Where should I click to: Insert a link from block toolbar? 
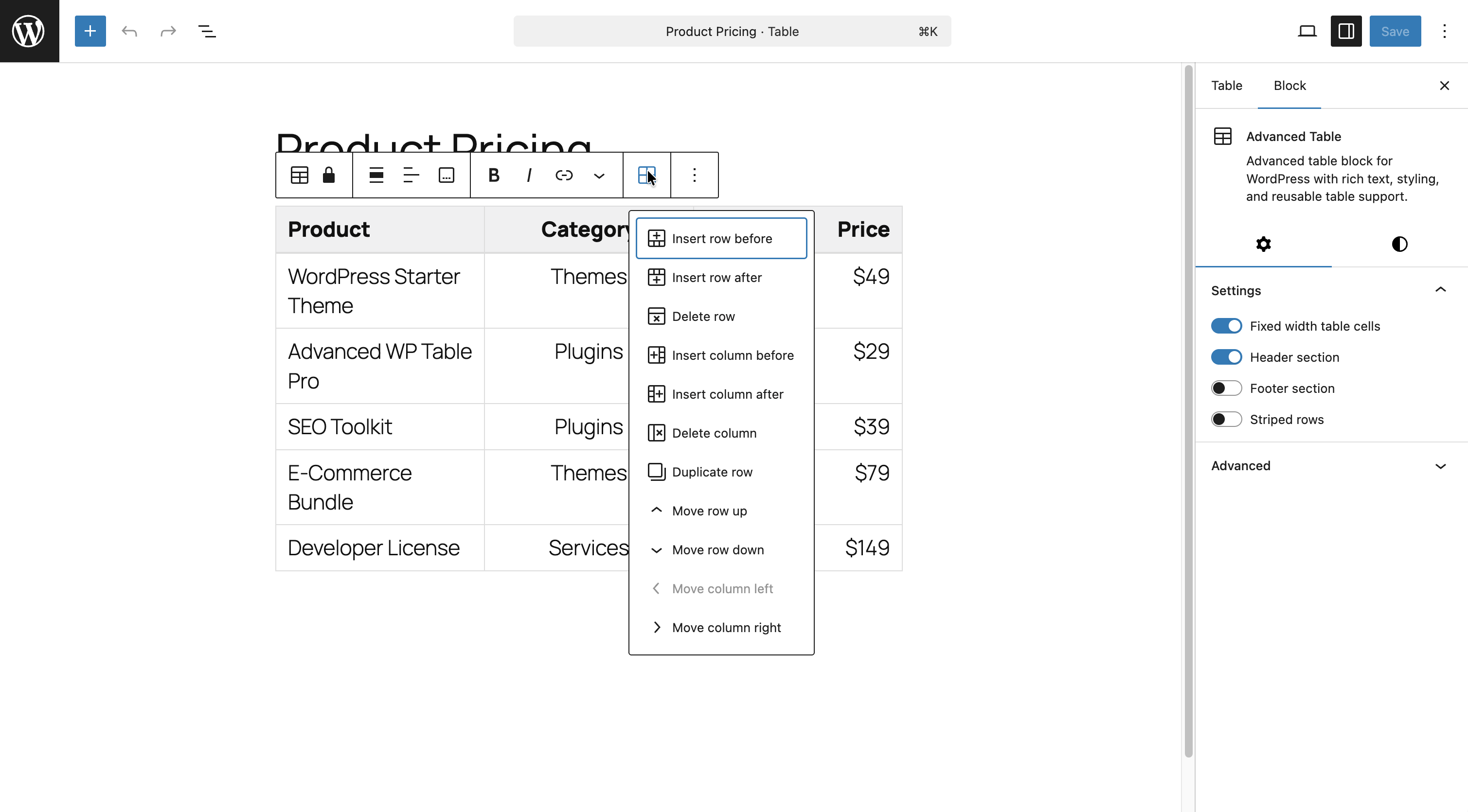(x=564, y=175)
